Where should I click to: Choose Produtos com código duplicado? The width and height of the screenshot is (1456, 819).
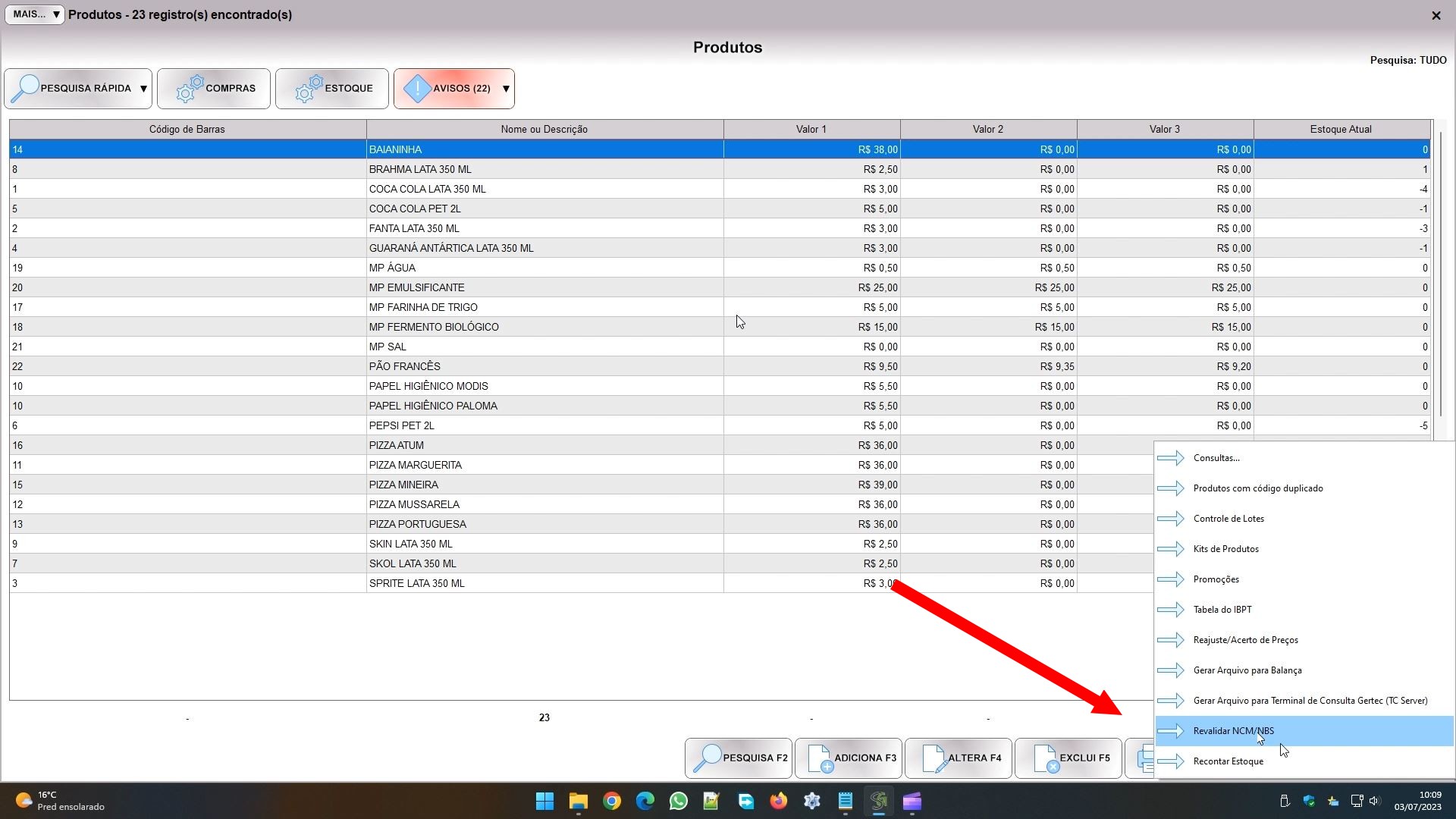click(1304, 488)
